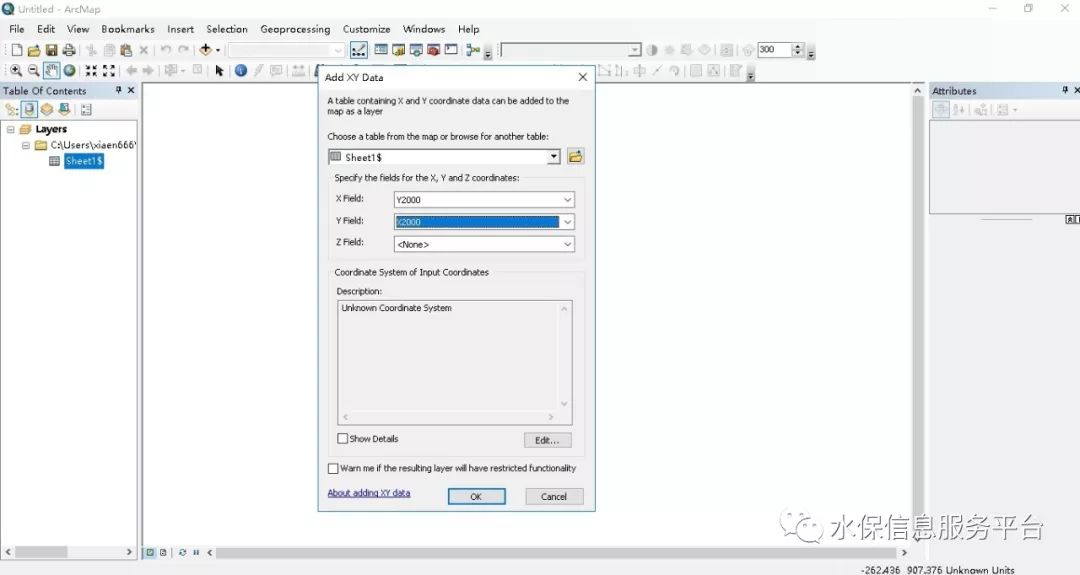Browse for a table with the folder icon
1080x575 pixels.
coord(575,157)
